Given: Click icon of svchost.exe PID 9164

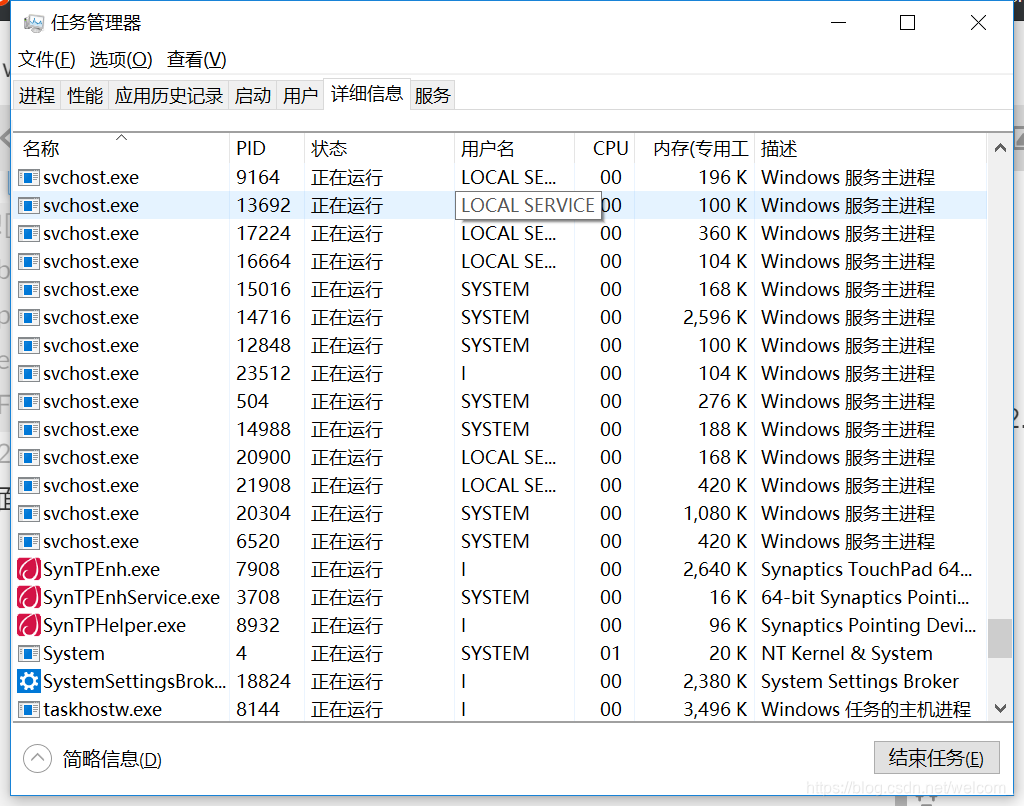Looking at the screenshot, I should click(x=29, y=178).
